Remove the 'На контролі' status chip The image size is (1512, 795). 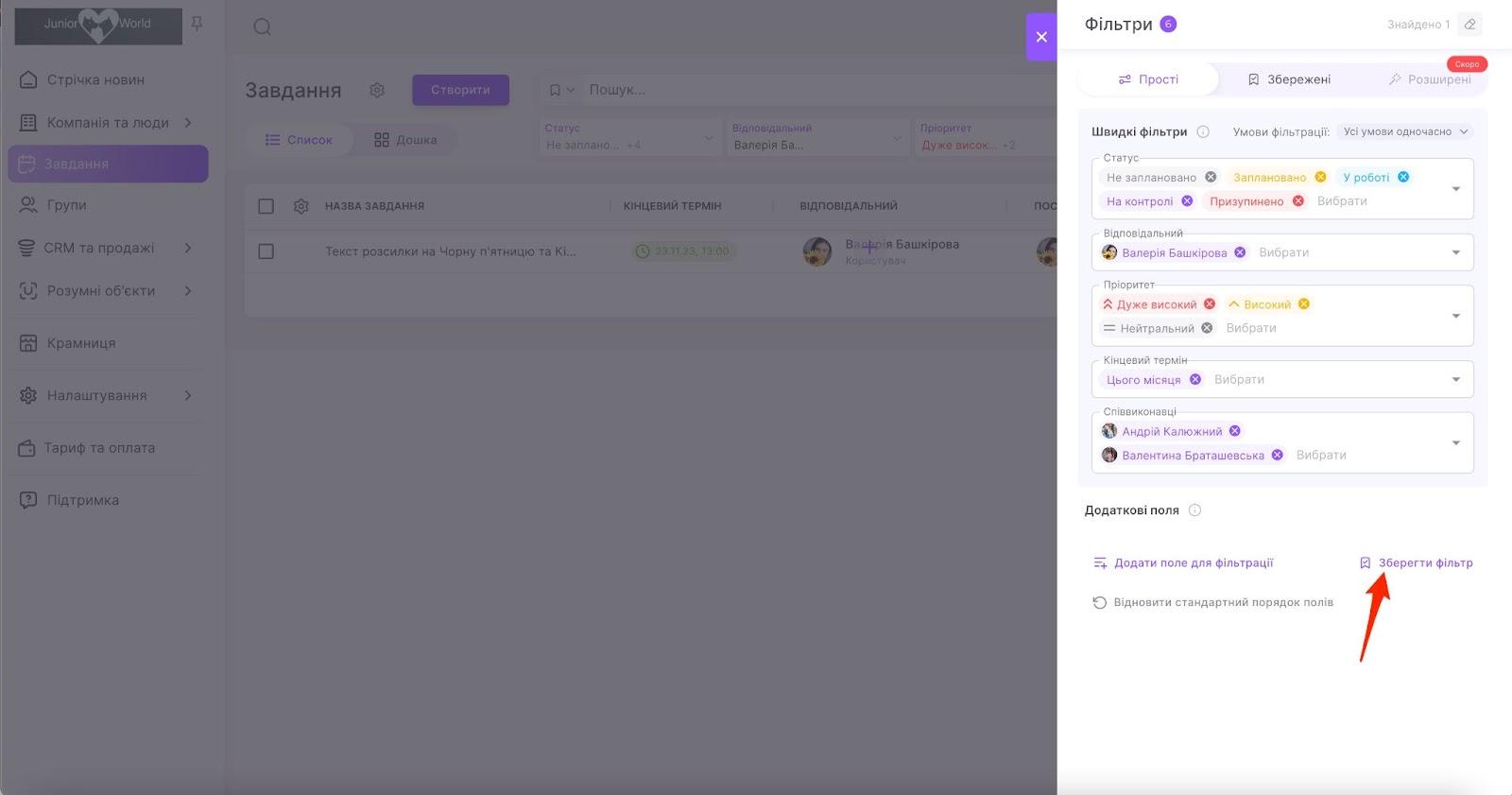1187,200
